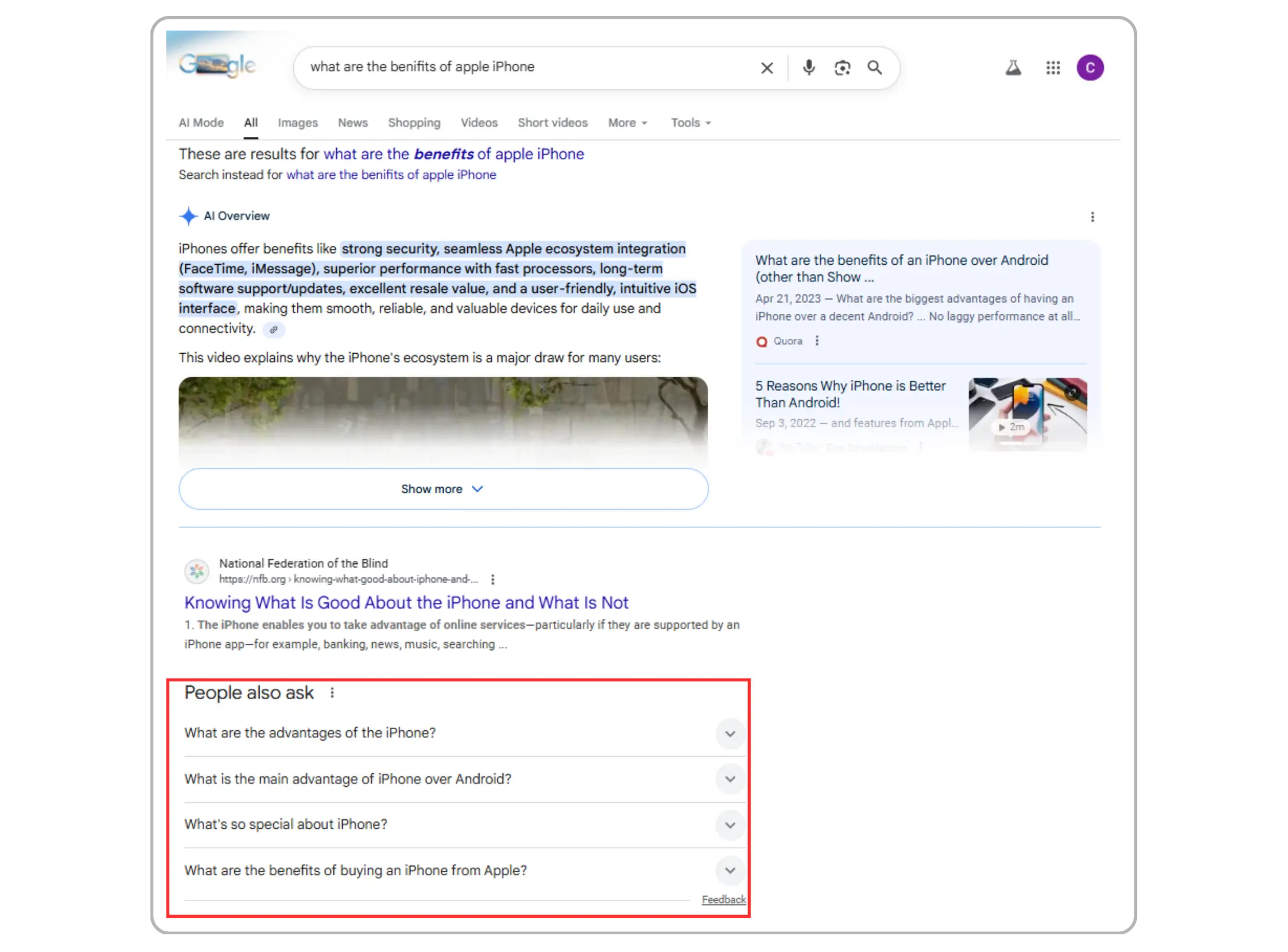Click the Show more button
Viewport: 1288px width, 952px height.
(443, 489)
